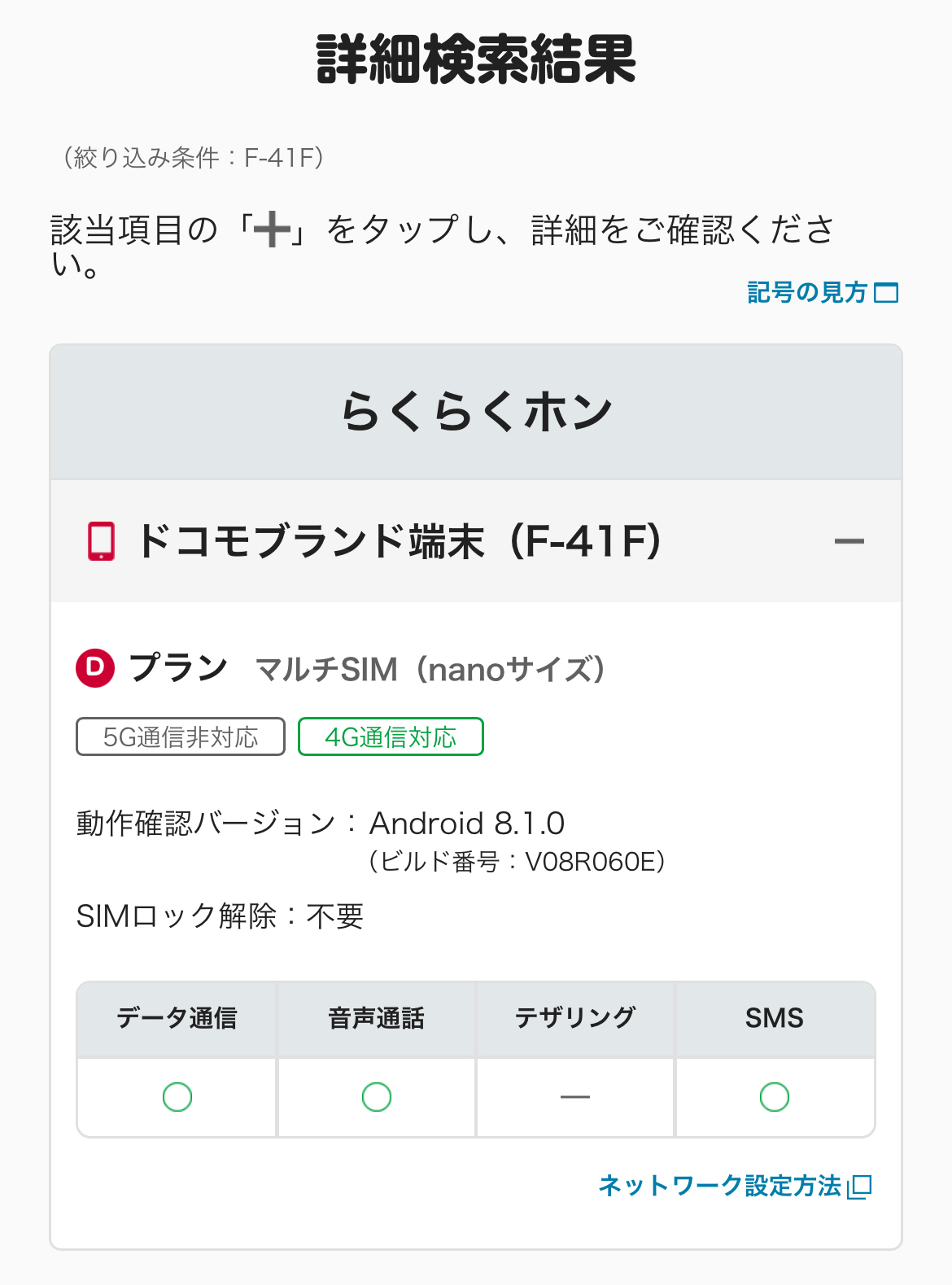Click the テザリング column header
952x1285 pixels.
[x=575, y=1018]
